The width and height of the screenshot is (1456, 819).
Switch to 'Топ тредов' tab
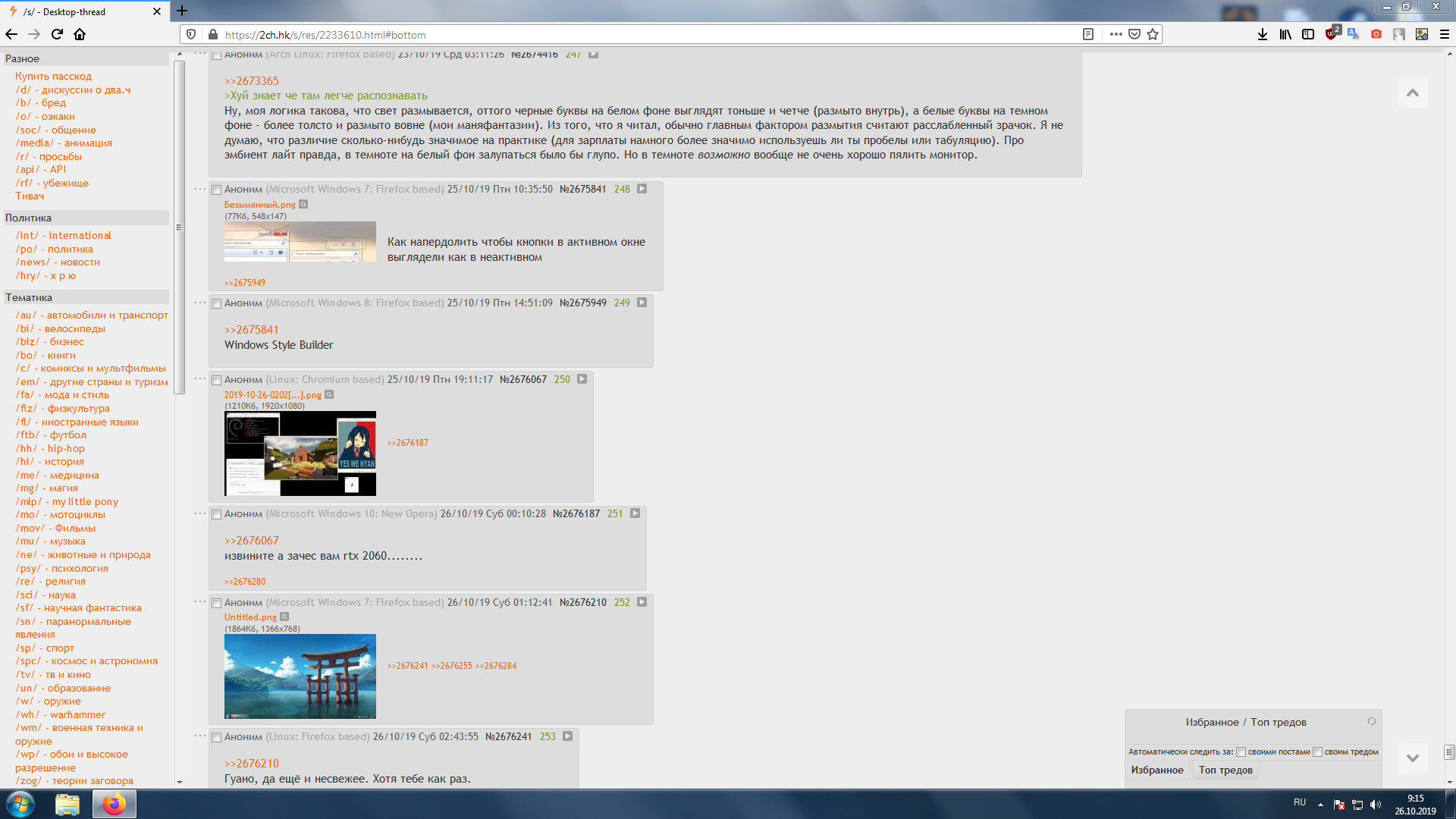point(1225,770)
